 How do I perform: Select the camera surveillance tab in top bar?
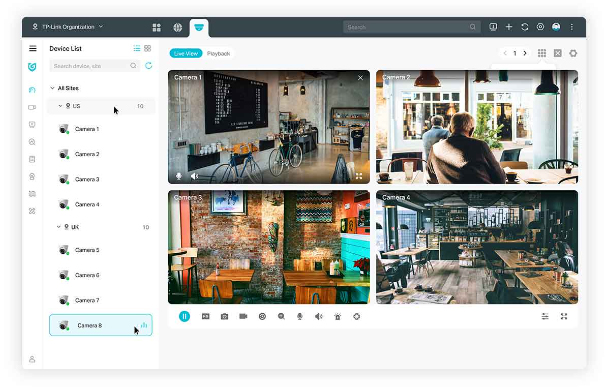[x=199, y=27]
